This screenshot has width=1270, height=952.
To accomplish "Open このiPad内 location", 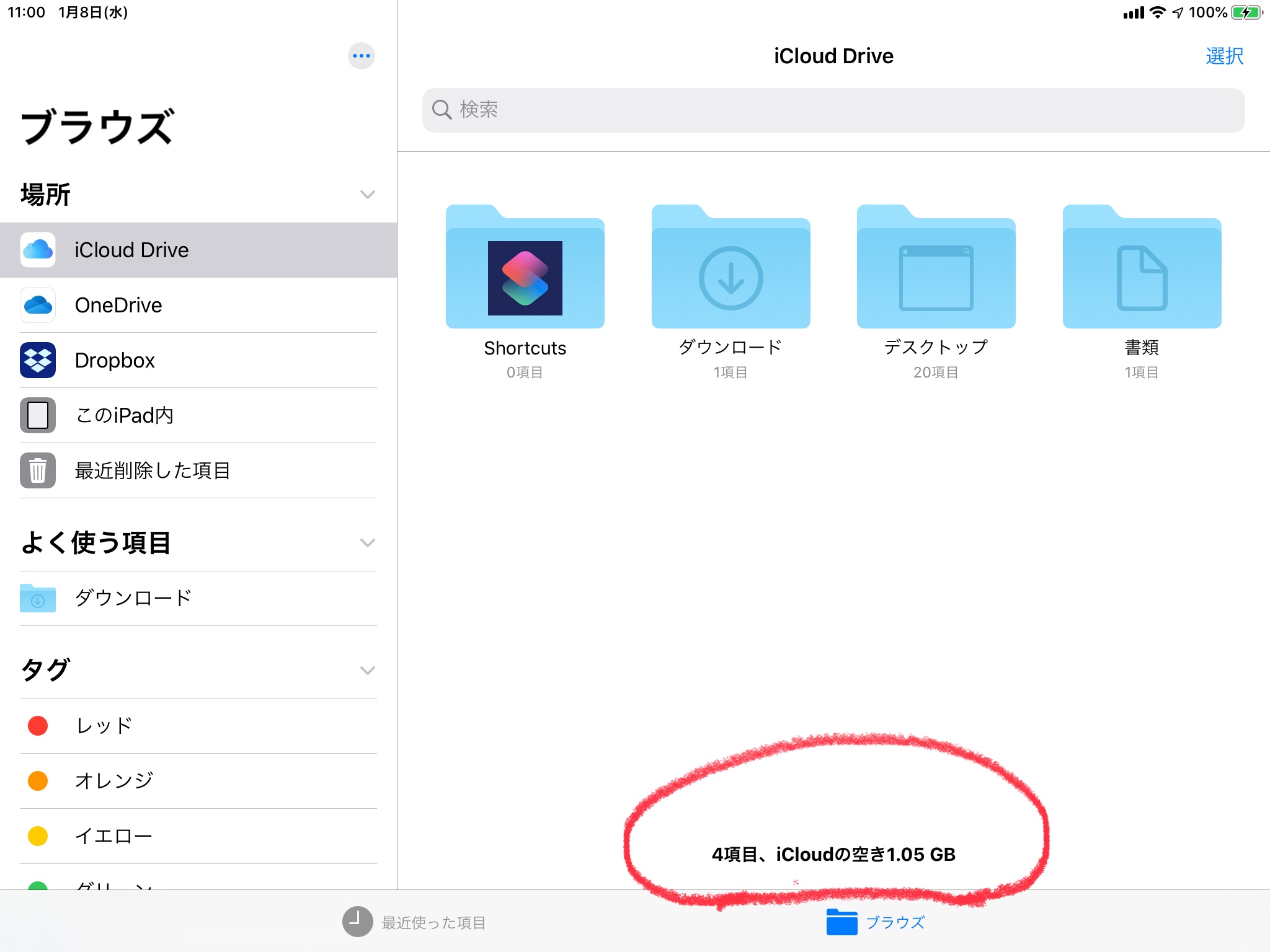I will 124,415.
